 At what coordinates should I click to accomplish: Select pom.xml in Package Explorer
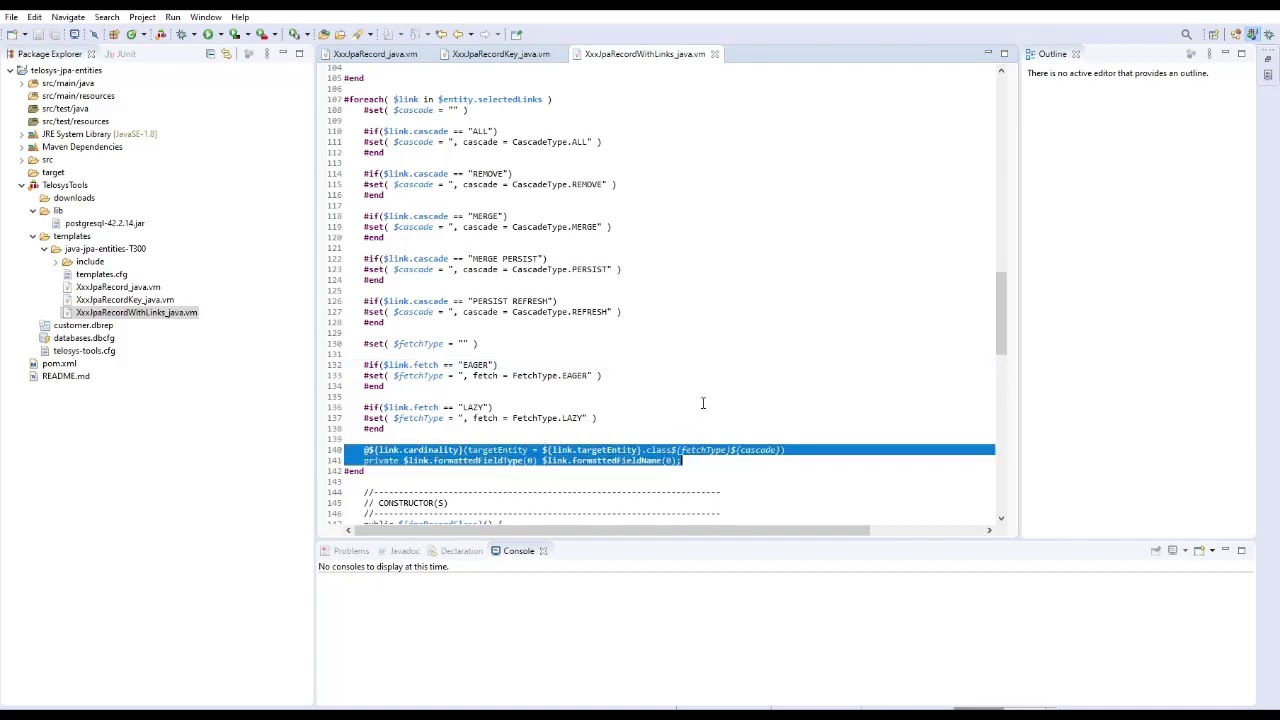tap(59, 363)
